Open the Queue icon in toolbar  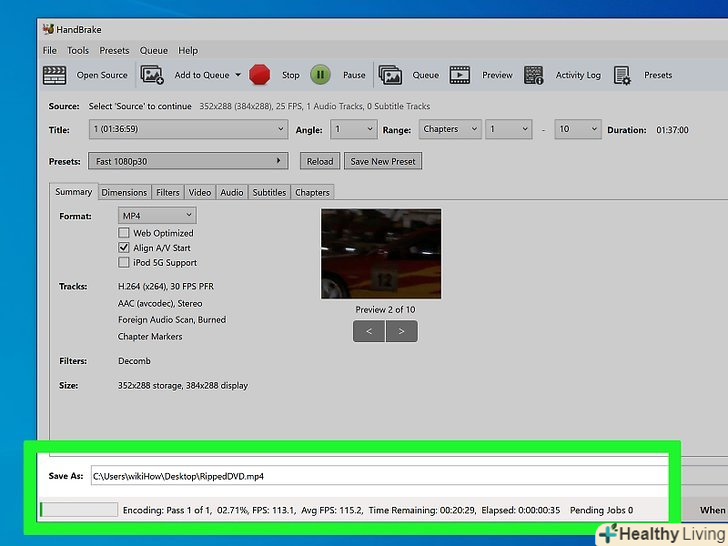pyautogui.click(x=390, y=75)
